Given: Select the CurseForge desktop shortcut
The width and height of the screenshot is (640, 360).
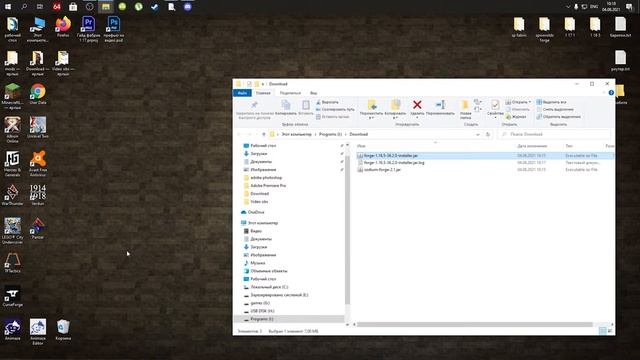Looking at the screenshot, I should (12, 296).
